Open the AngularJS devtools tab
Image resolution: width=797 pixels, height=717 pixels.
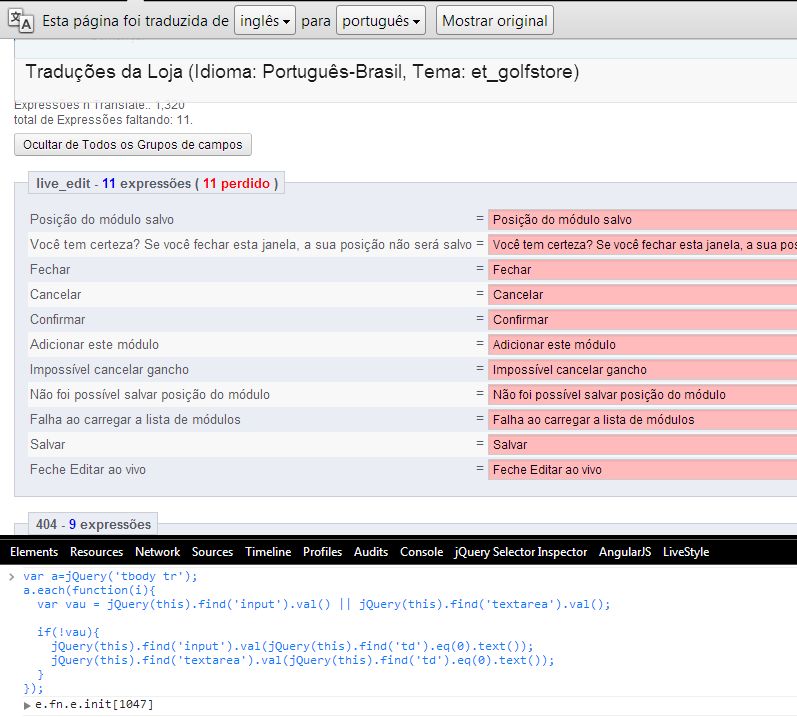tap(625, 552)
